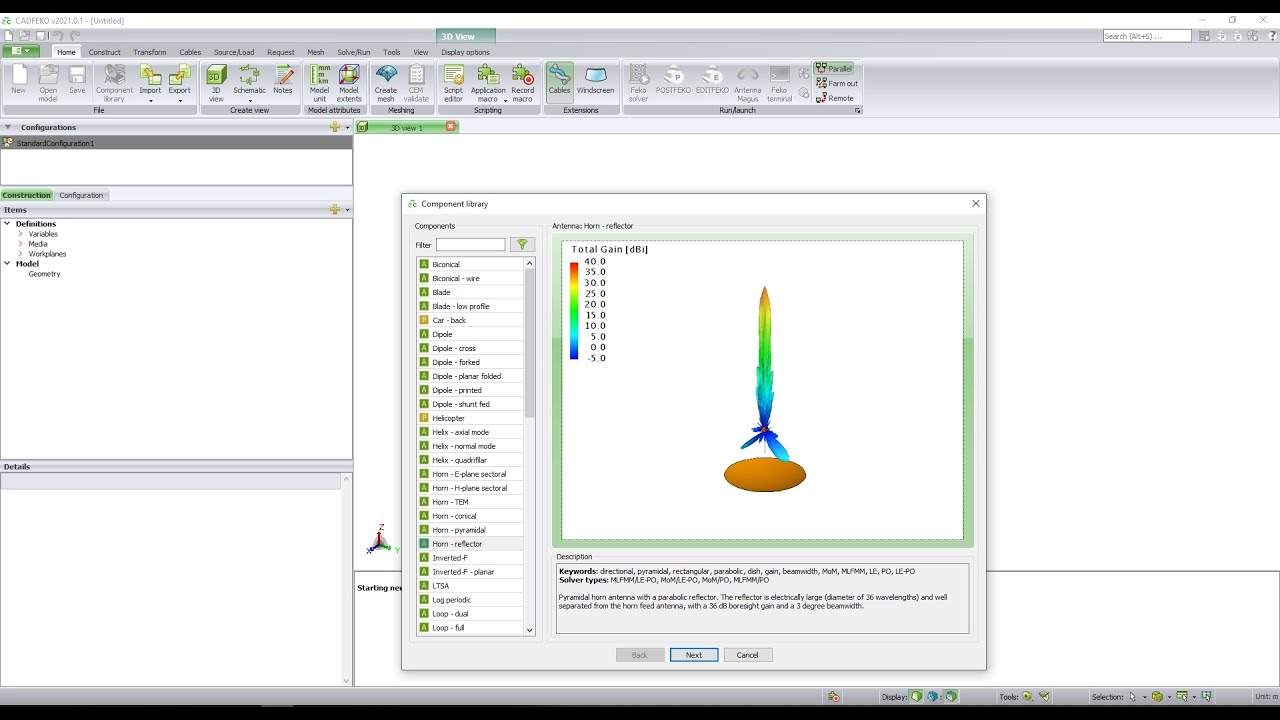
Task: Click the CEM validate icon
Action: (x=416, y=83)
